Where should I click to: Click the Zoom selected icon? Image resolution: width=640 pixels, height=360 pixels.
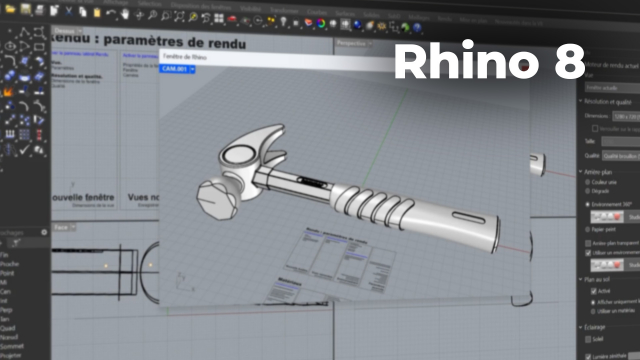point(193,18)
